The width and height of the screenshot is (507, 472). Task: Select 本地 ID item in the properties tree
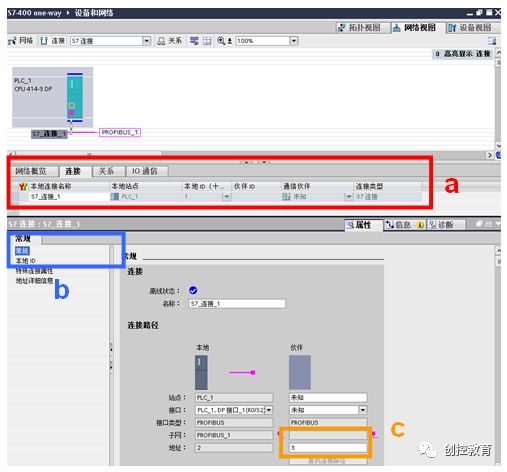pyautogui.click(x=26, y=261)
